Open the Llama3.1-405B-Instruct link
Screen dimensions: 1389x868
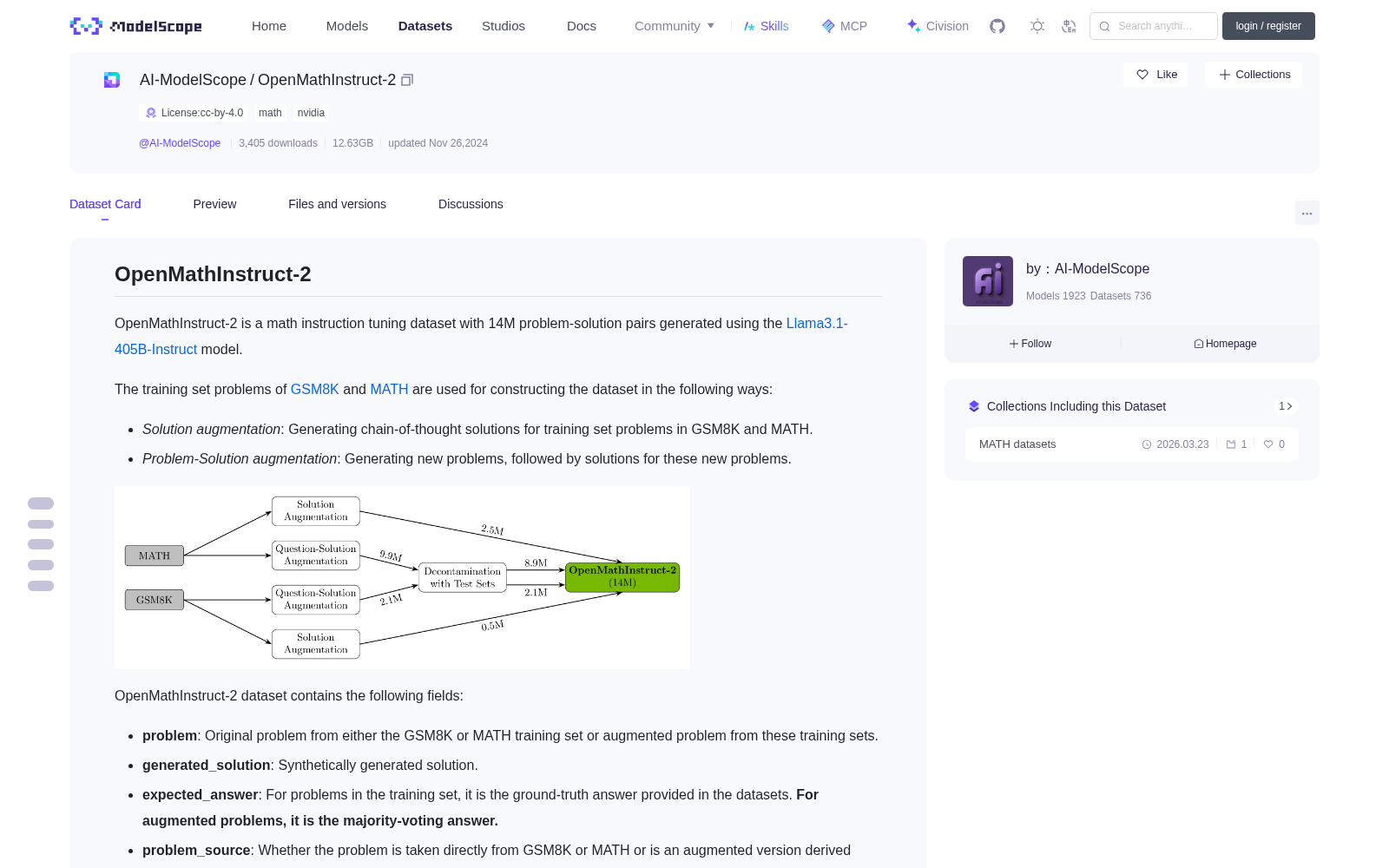tap(481, 336)
